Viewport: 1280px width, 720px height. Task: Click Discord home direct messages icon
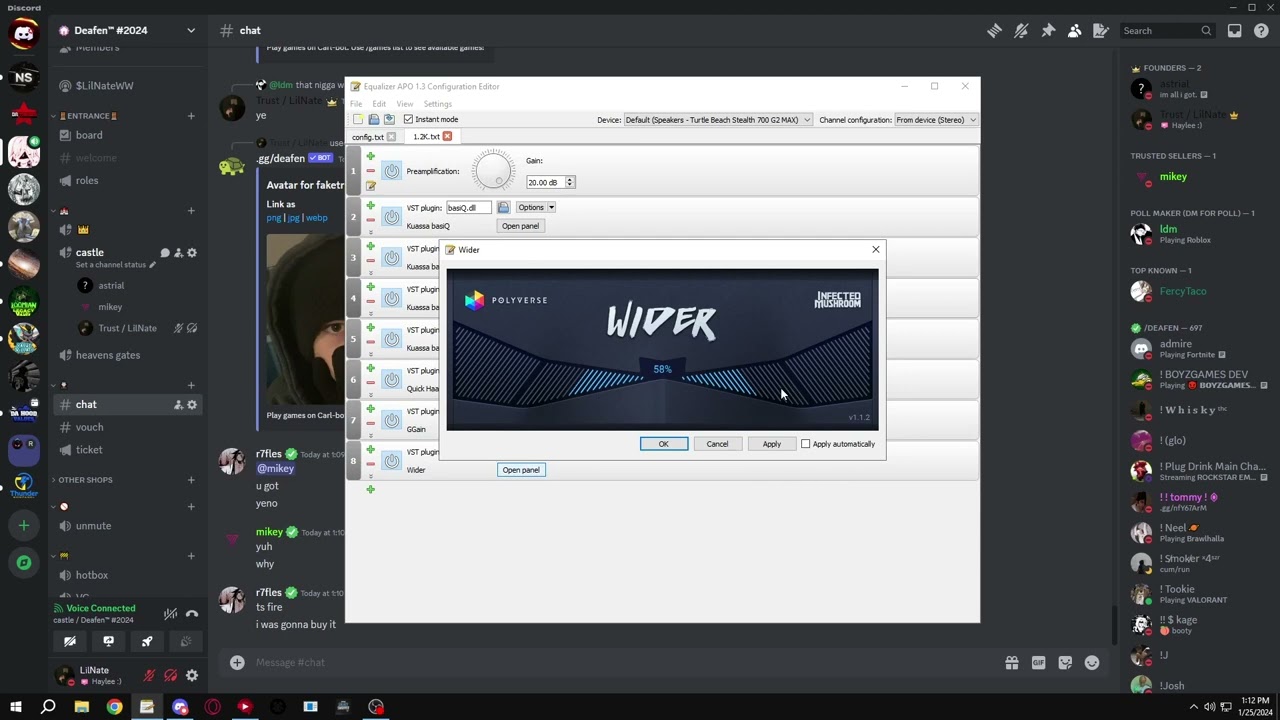click(24, 33)
